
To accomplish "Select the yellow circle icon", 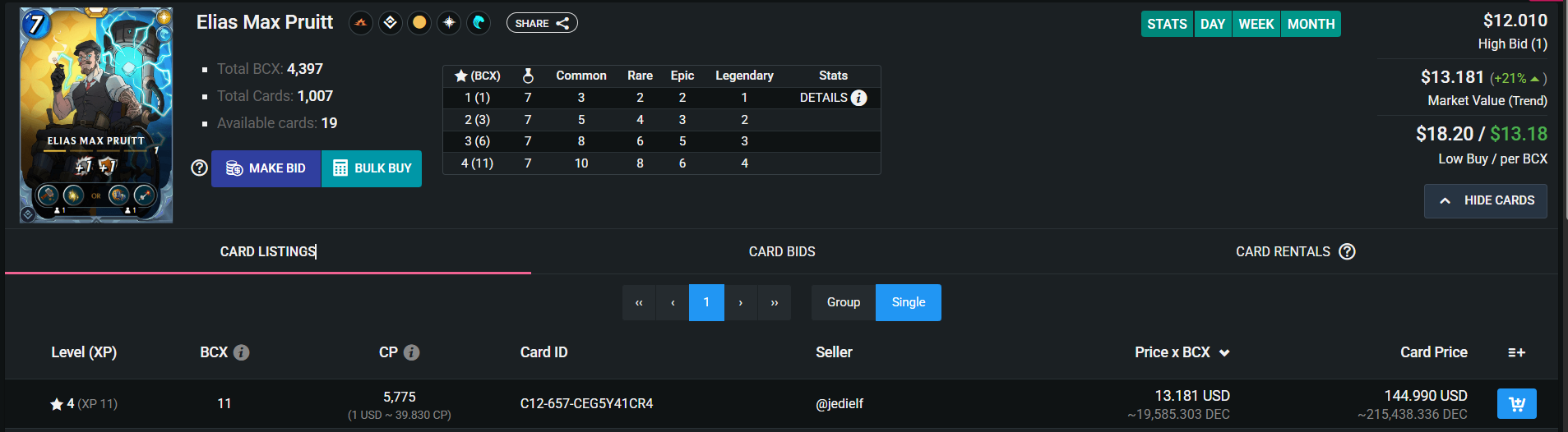I will (419, 23).
